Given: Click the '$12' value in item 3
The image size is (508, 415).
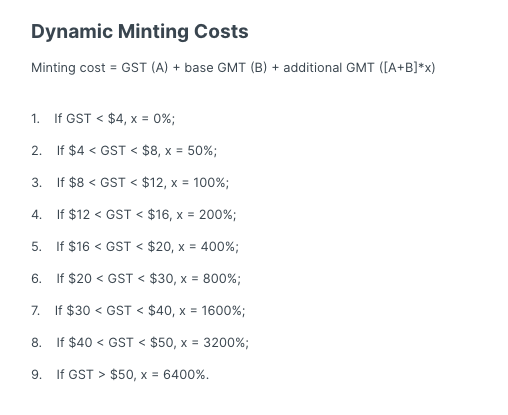Looking at the screenshot, I should click(x=153, y=183).
